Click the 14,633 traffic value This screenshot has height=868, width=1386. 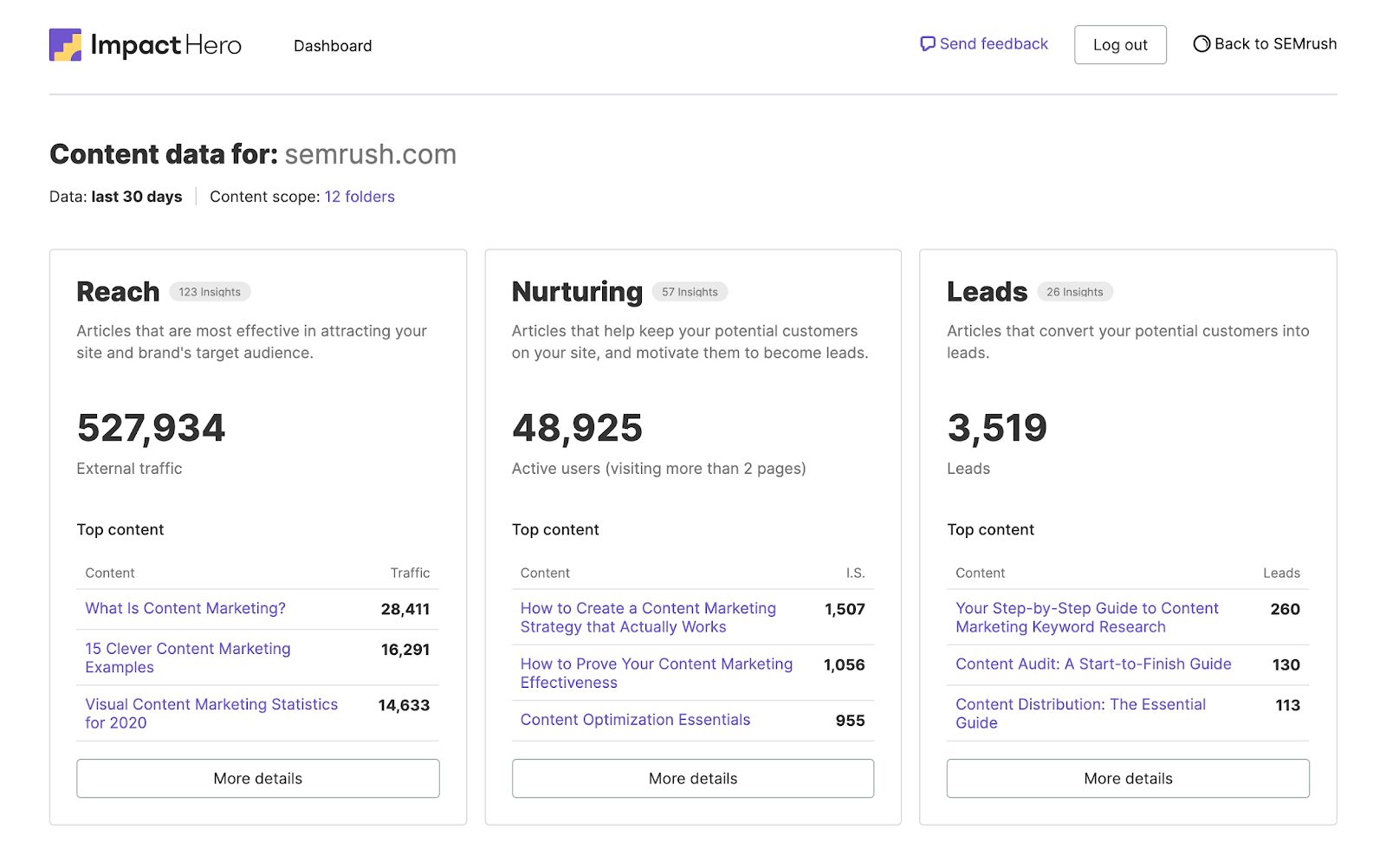click(404, 705)
